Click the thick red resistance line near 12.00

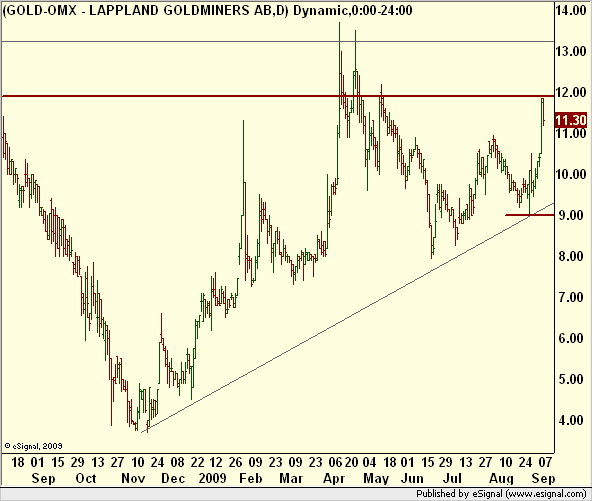point(278,96)
